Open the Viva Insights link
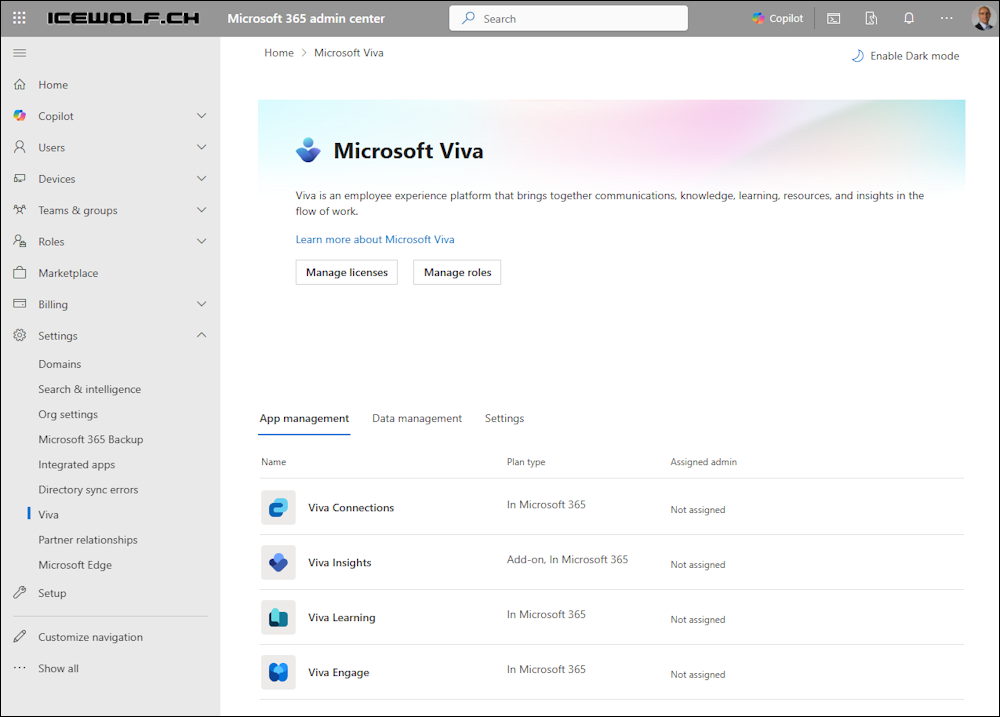This screenshot has height=717, width=1000. click(339, 563)
